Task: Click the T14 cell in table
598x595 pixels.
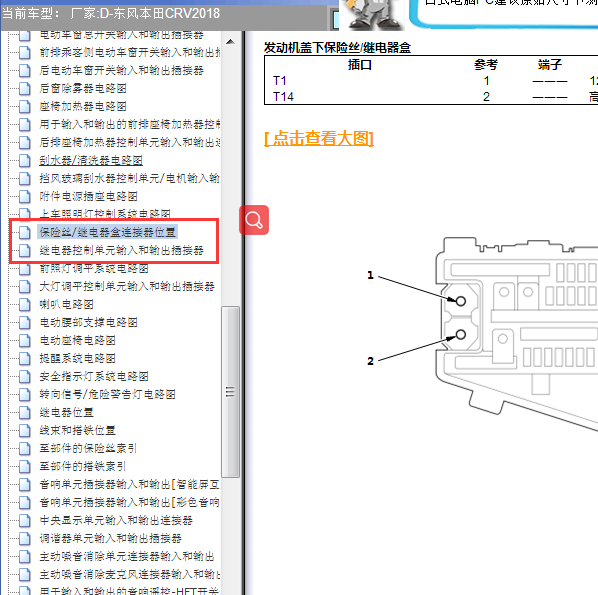Action: [x=283, y=97]
